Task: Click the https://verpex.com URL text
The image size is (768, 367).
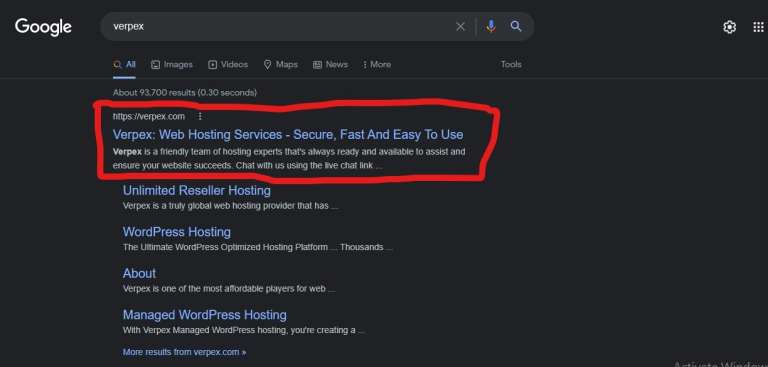Action: (149, 116)
